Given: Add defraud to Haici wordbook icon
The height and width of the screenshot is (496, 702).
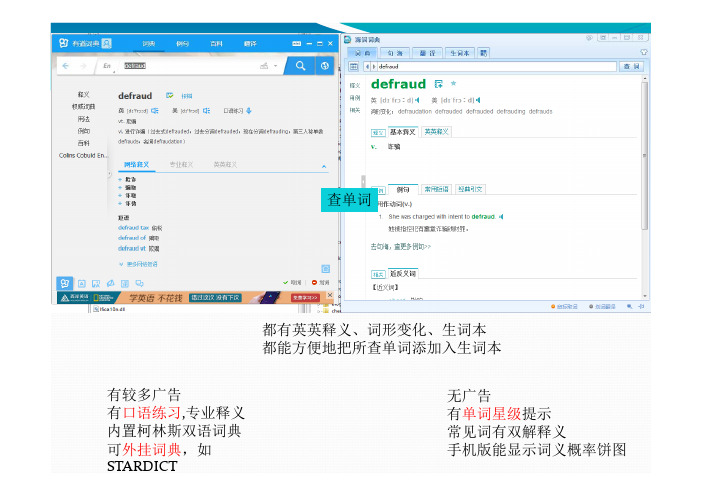Looking at the screenshot, I should click(x=439, y=84).
